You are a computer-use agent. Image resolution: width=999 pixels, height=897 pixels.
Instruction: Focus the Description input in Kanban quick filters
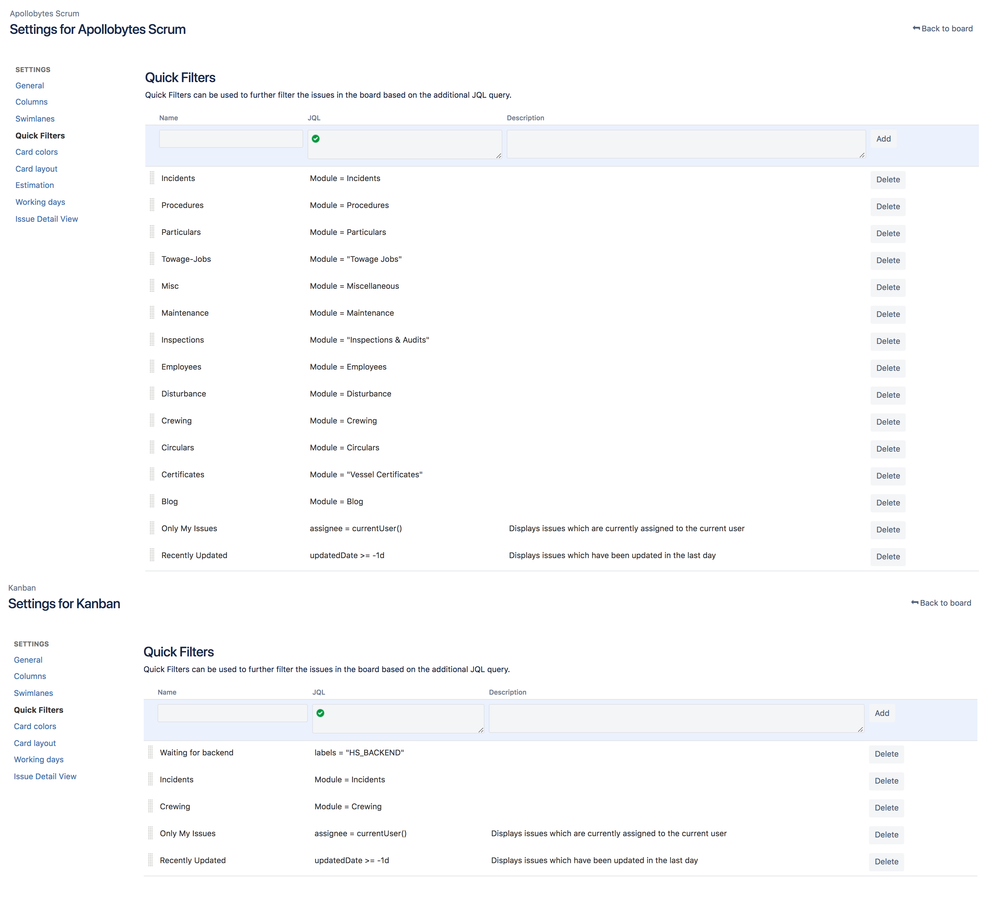pyautogui.click(x=677, y=719)
